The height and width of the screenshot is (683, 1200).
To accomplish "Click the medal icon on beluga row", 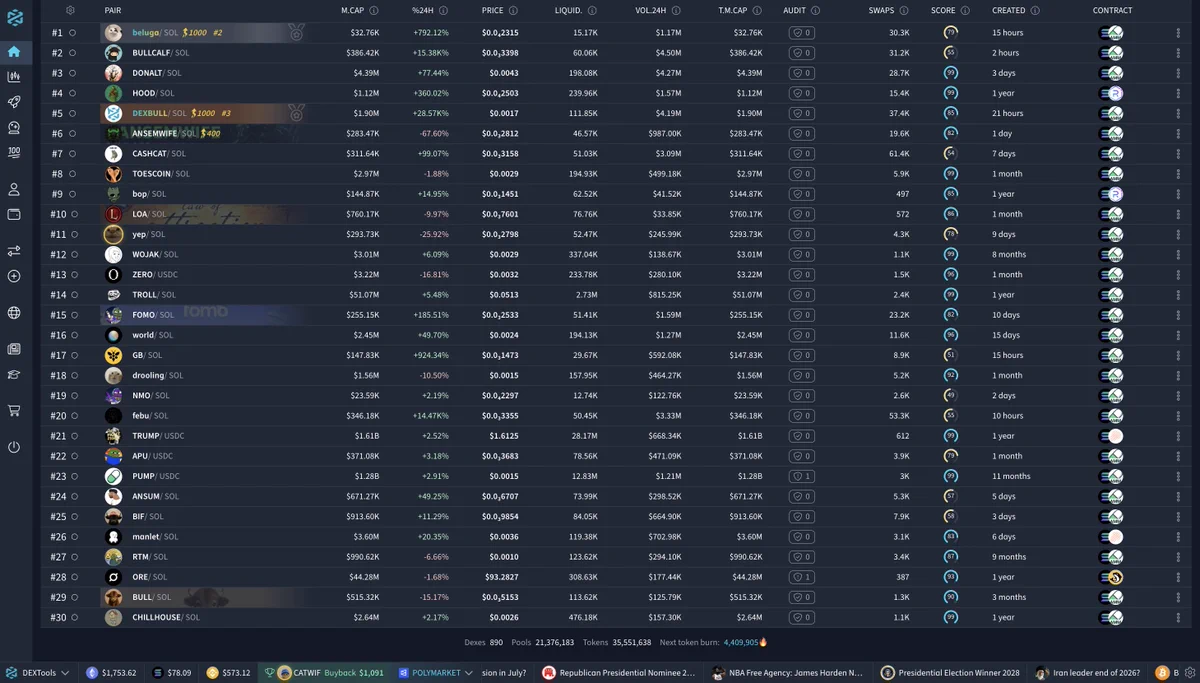I will click(296, 33).
